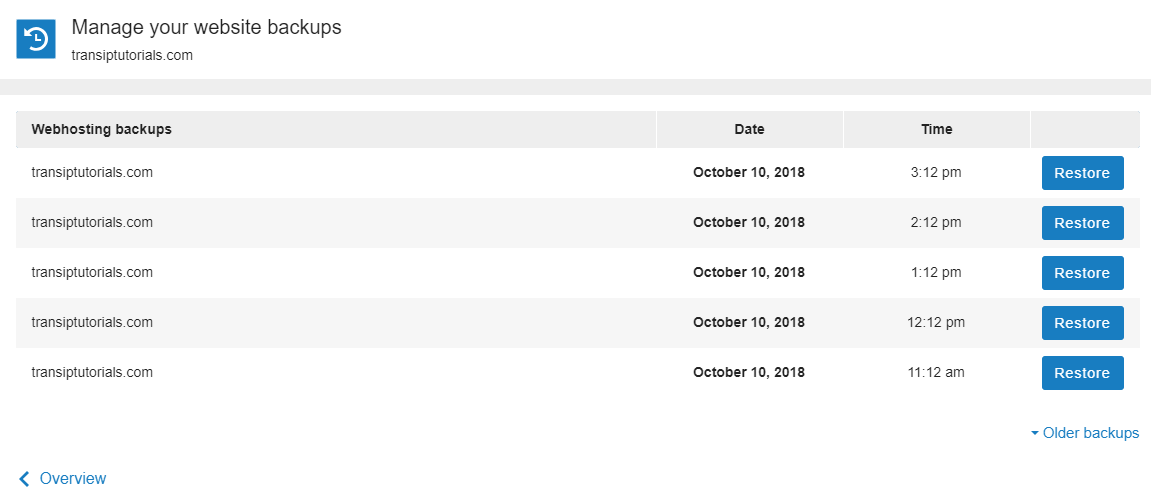Click the backup restore clock icon
The image size is (1151, 504).
point(36,39)
